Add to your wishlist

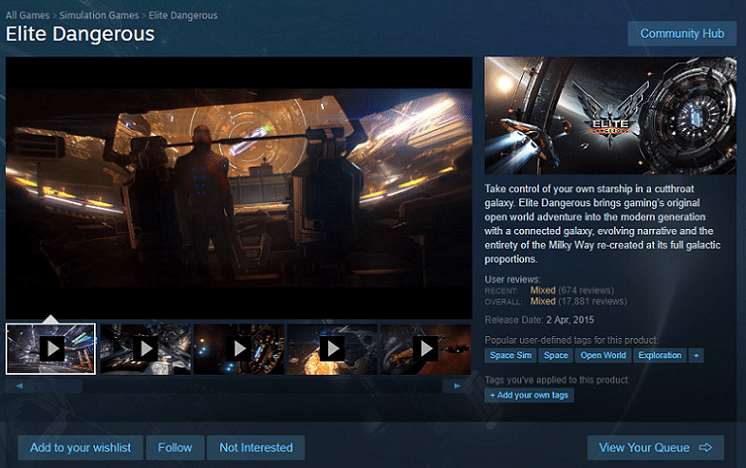(x=80, y=448)
